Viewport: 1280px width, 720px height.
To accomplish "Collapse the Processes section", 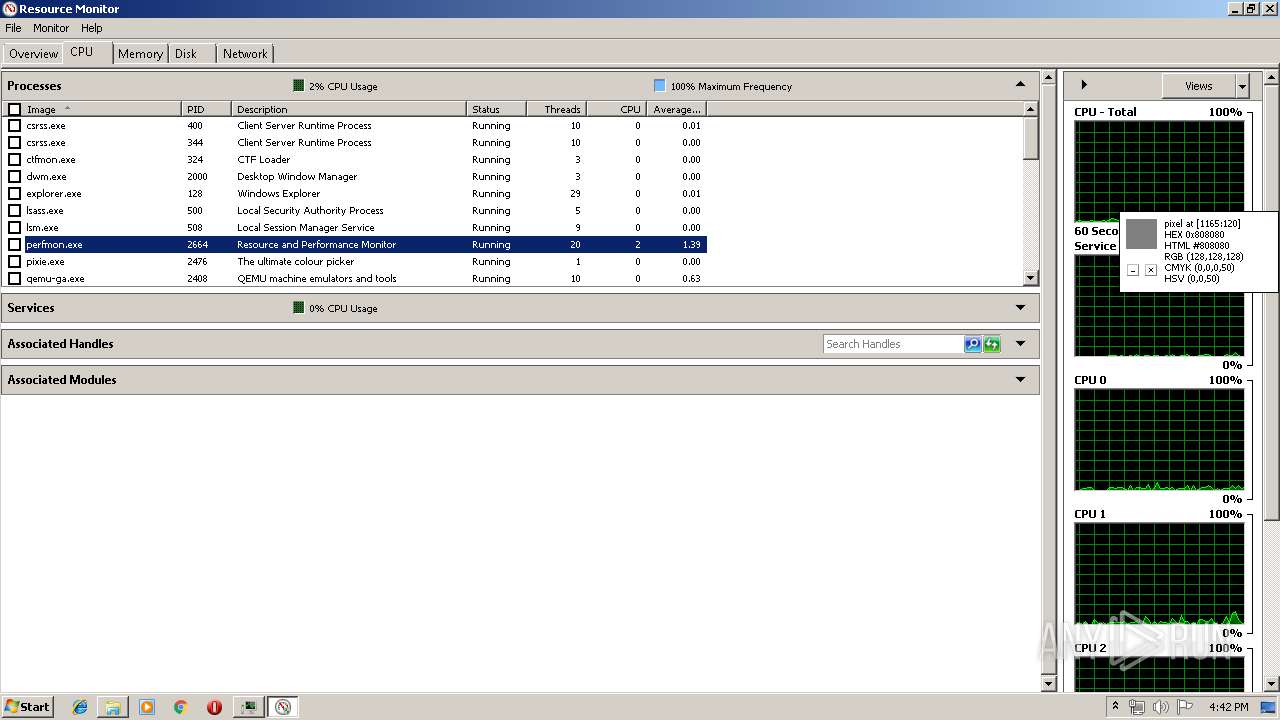I will pyautogui.click(x=1020, y=85).
